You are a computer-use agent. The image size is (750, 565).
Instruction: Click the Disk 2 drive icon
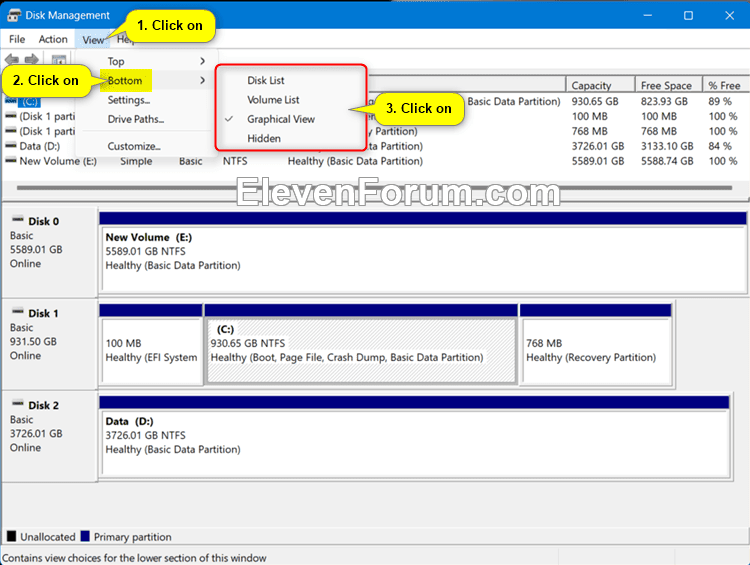[18, 403]
